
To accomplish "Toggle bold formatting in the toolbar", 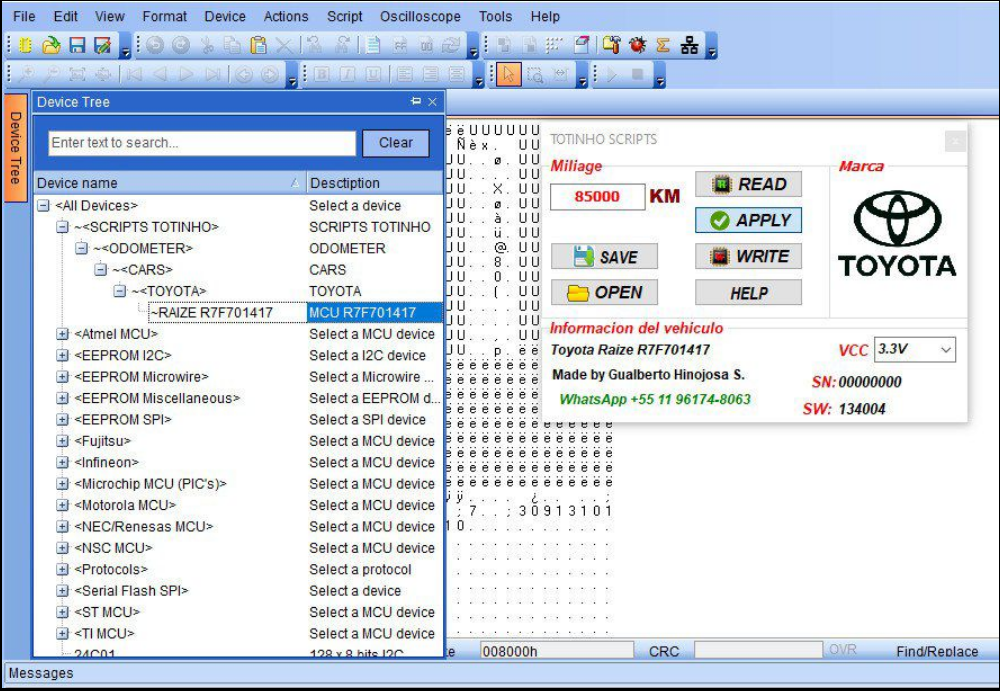I will [322, 74].
